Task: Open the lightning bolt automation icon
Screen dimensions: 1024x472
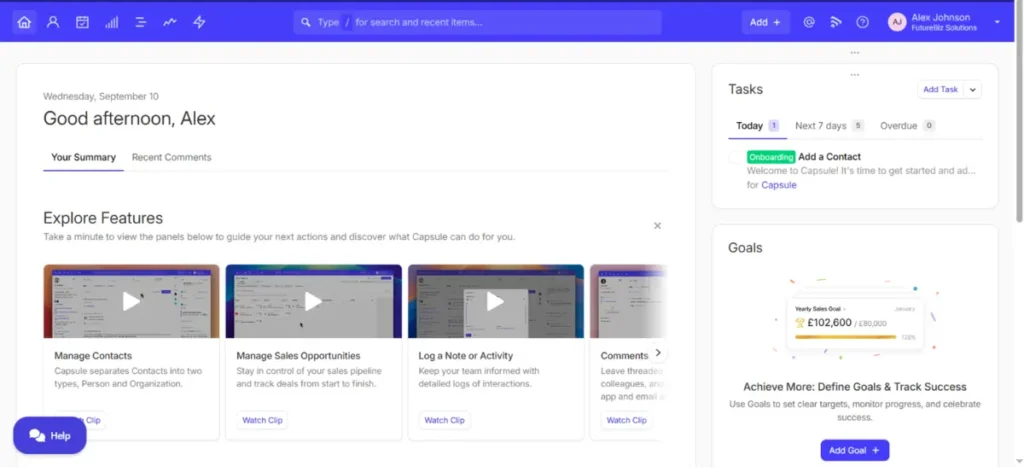Action: tap(199, 22)
